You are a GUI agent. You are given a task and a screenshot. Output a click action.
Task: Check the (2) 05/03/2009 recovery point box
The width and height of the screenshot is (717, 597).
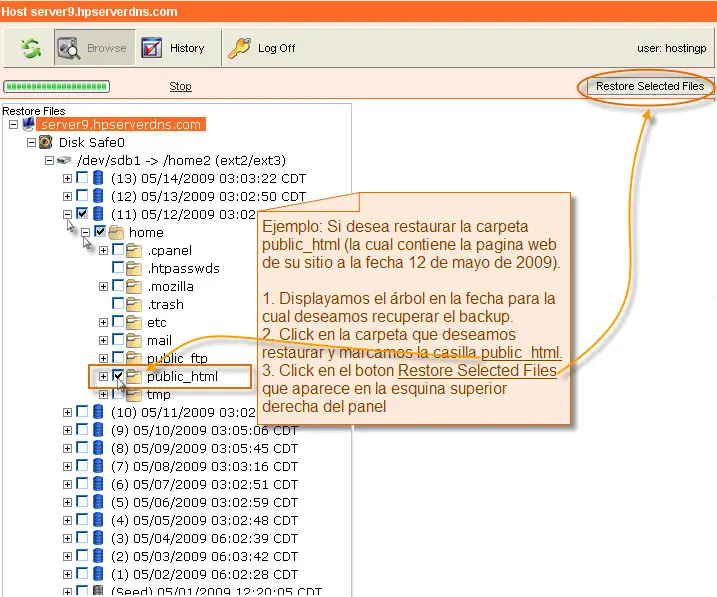point(82,555)
